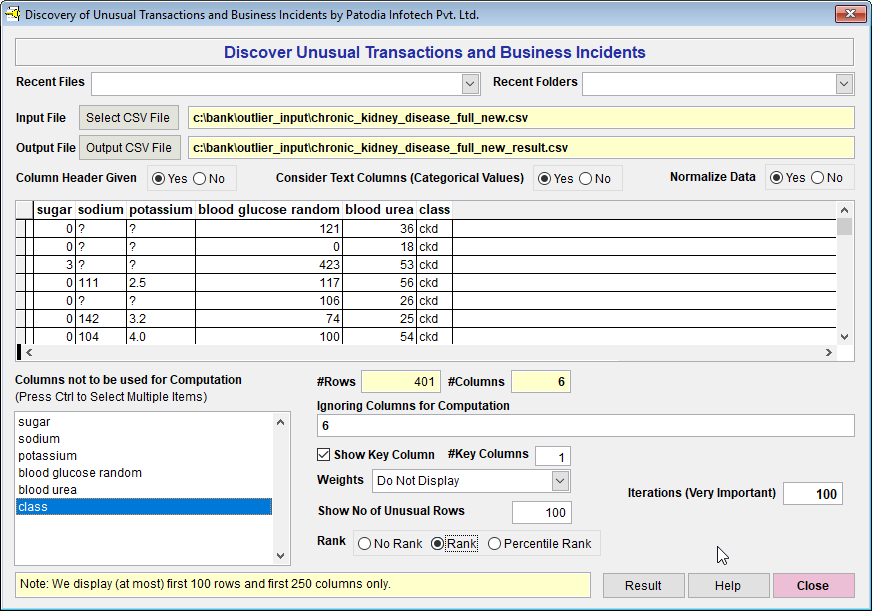This screenshot has width=872, height=611.
Task: Click the application icon in title bar
Action: click(x=13, y=15)
